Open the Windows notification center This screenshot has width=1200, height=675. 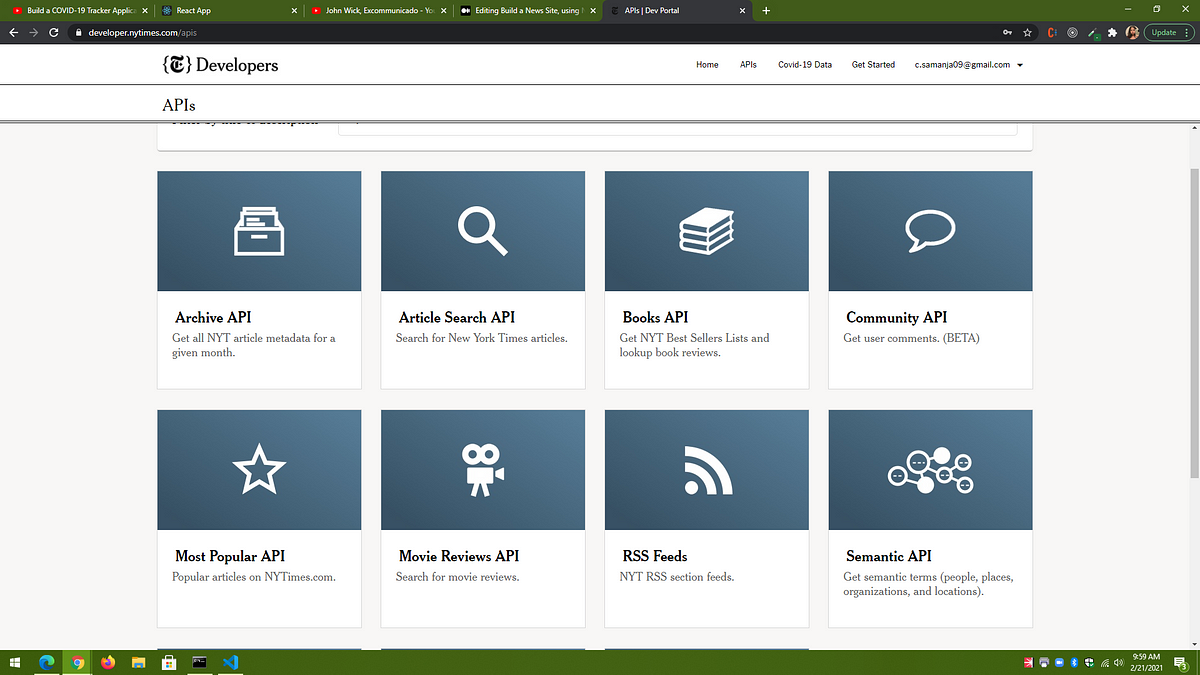point(1180,662)
